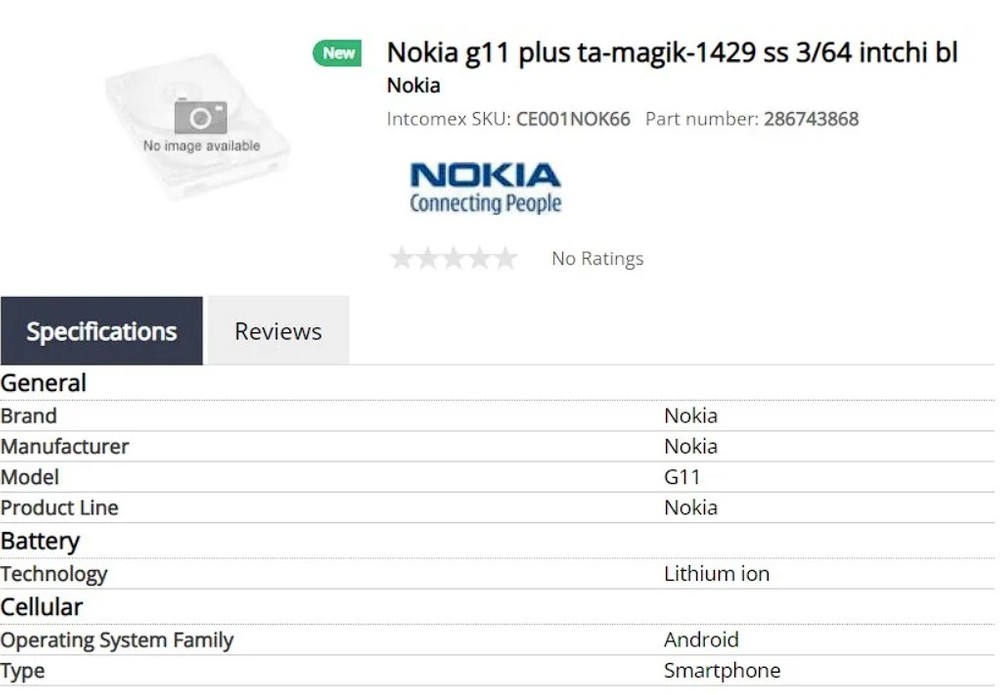Click the part number 286743868

(811, 119)
